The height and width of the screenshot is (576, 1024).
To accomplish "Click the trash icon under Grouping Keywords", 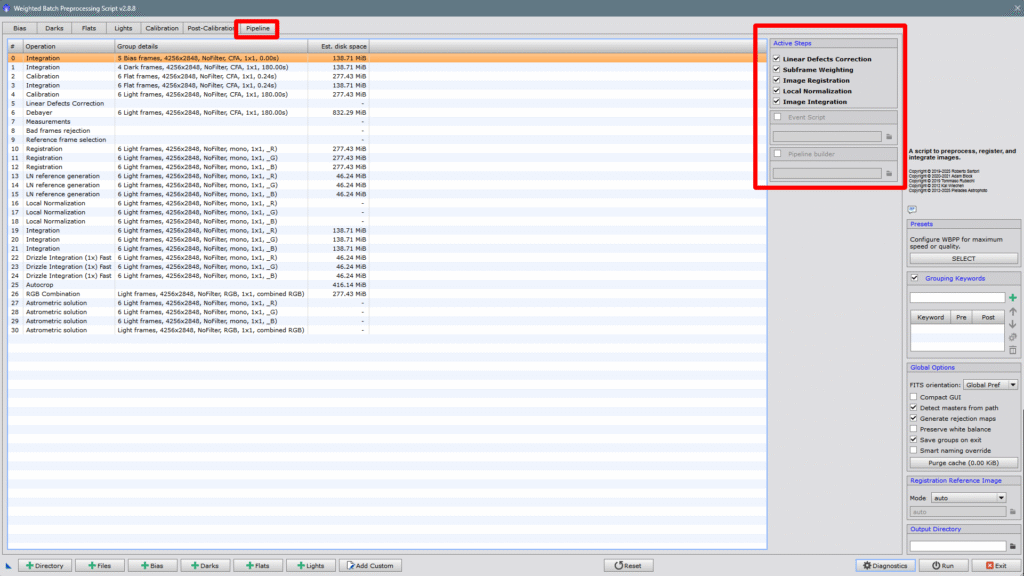I will click(x=1012, y=350).
